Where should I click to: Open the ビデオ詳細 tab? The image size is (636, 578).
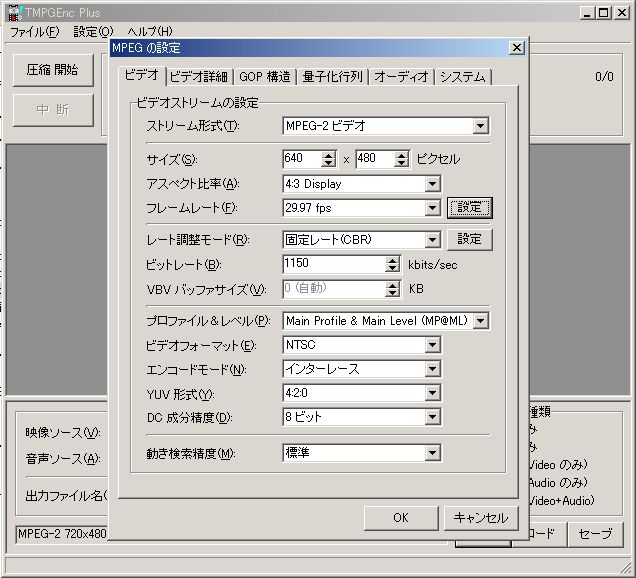[198, 77]
